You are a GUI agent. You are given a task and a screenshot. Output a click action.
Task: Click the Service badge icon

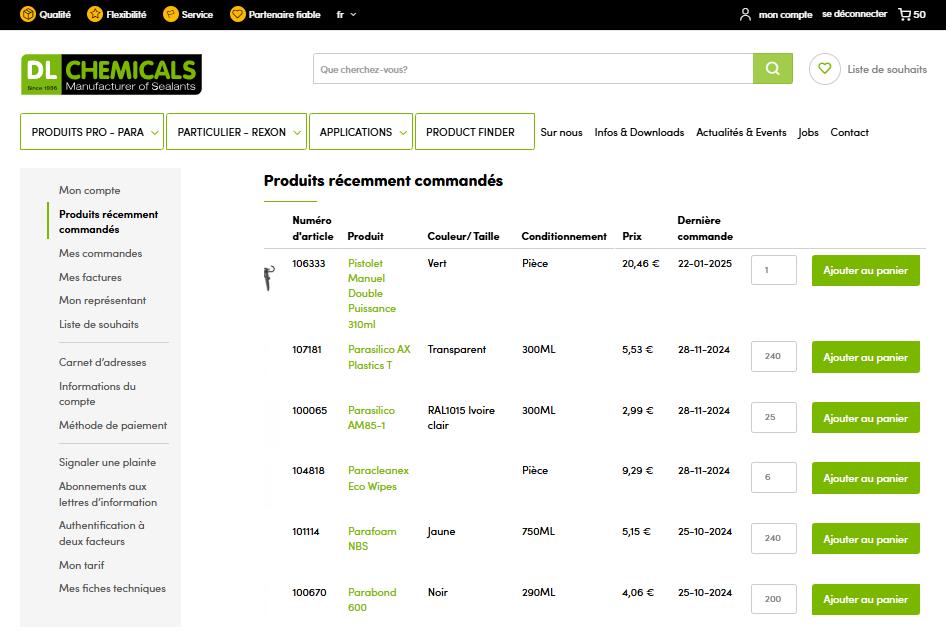tap(171, 14)
